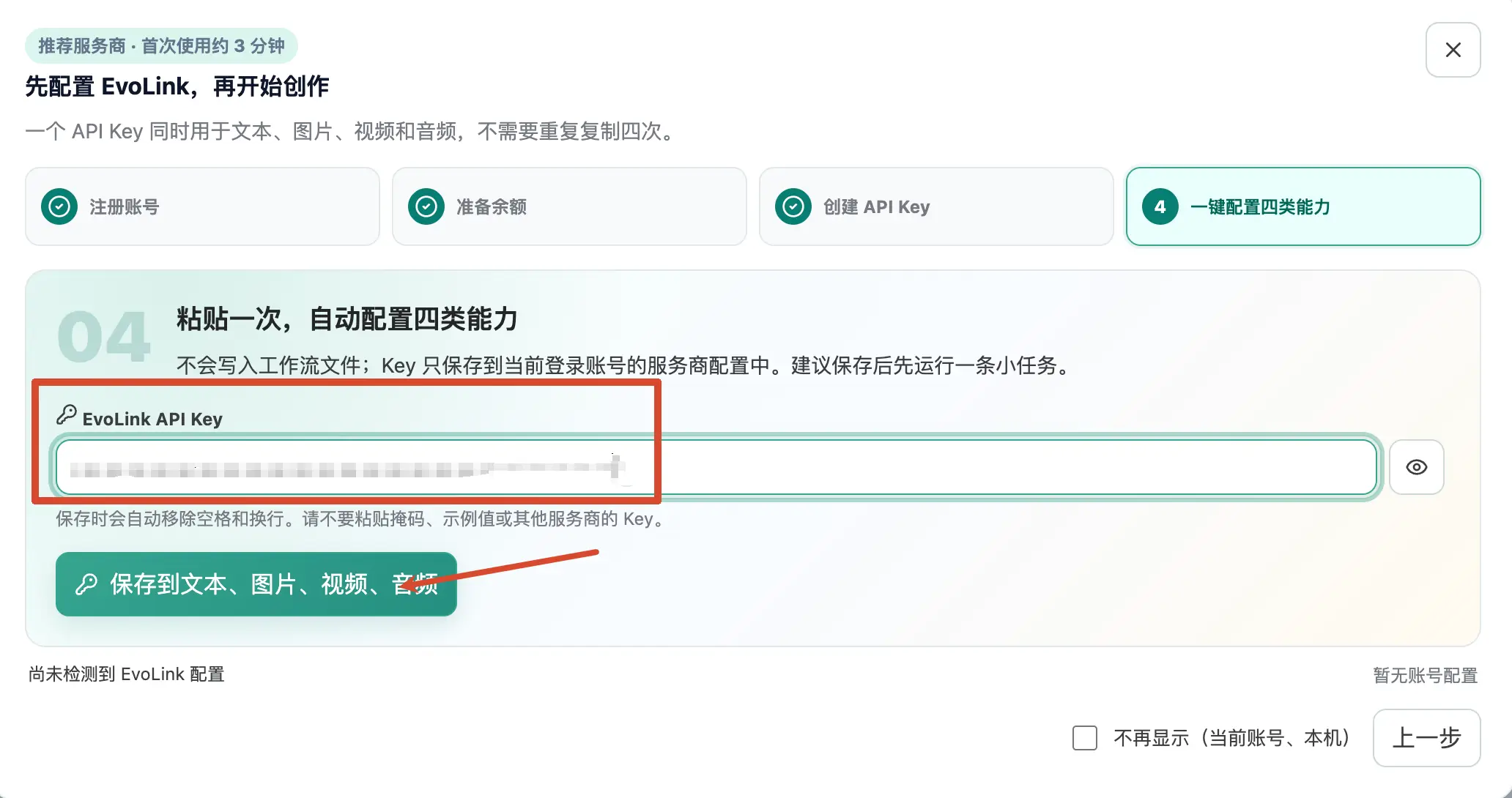Viewport: 1512px width, 798px height.
Task: Select the 一键配置四类能力 step
Action: coord(1303,206)
